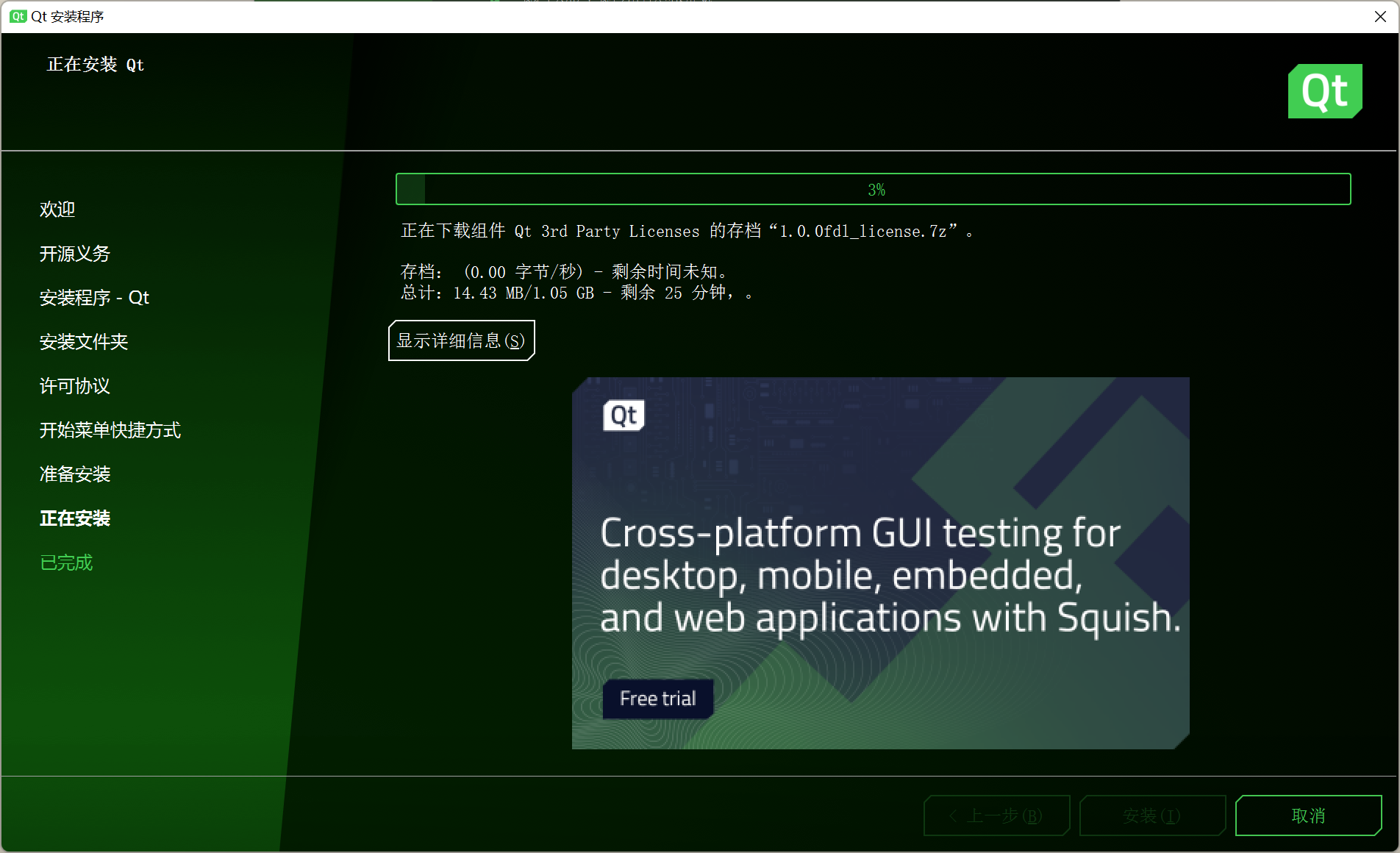Click the installation progress bar at 3%

click(873, 190)
